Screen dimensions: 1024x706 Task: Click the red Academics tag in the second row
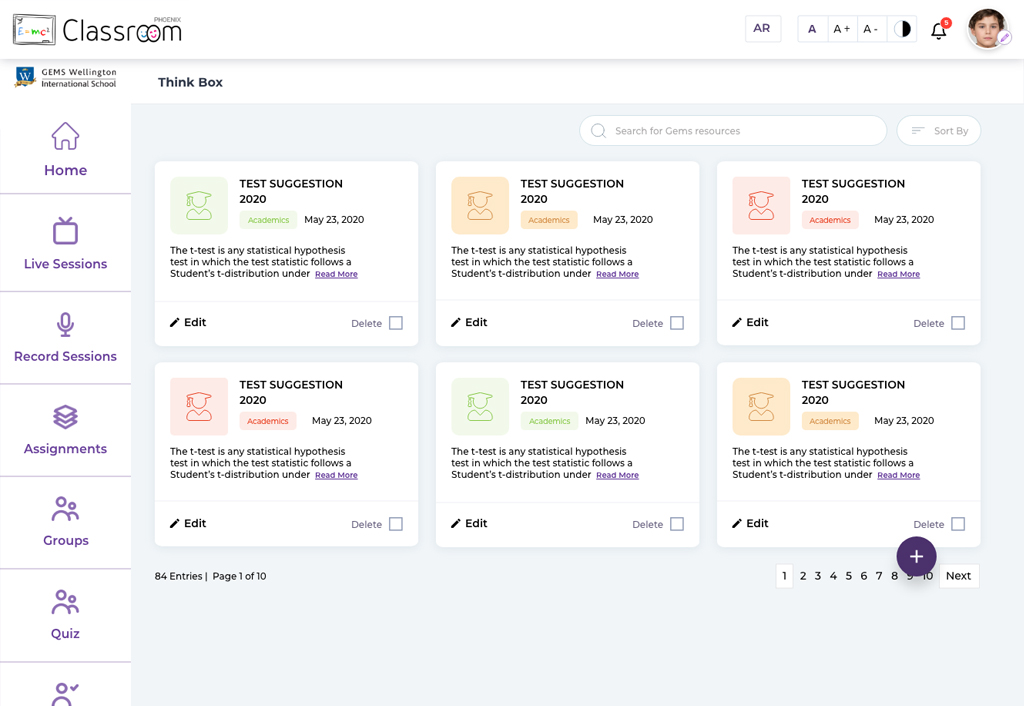click(x=268, y=421)
